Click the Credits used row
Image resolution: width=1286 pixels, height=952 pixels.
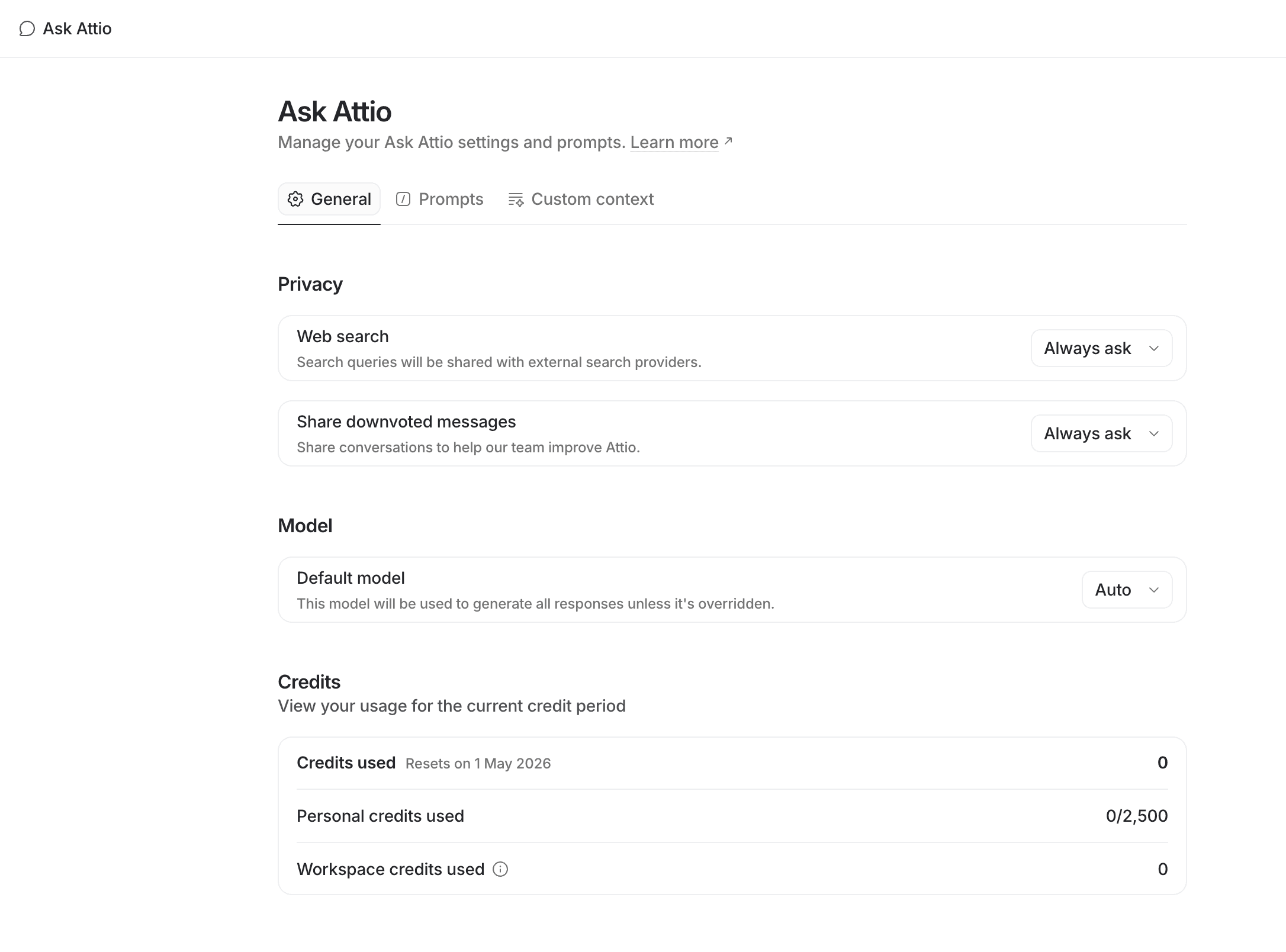click(732, 763)
